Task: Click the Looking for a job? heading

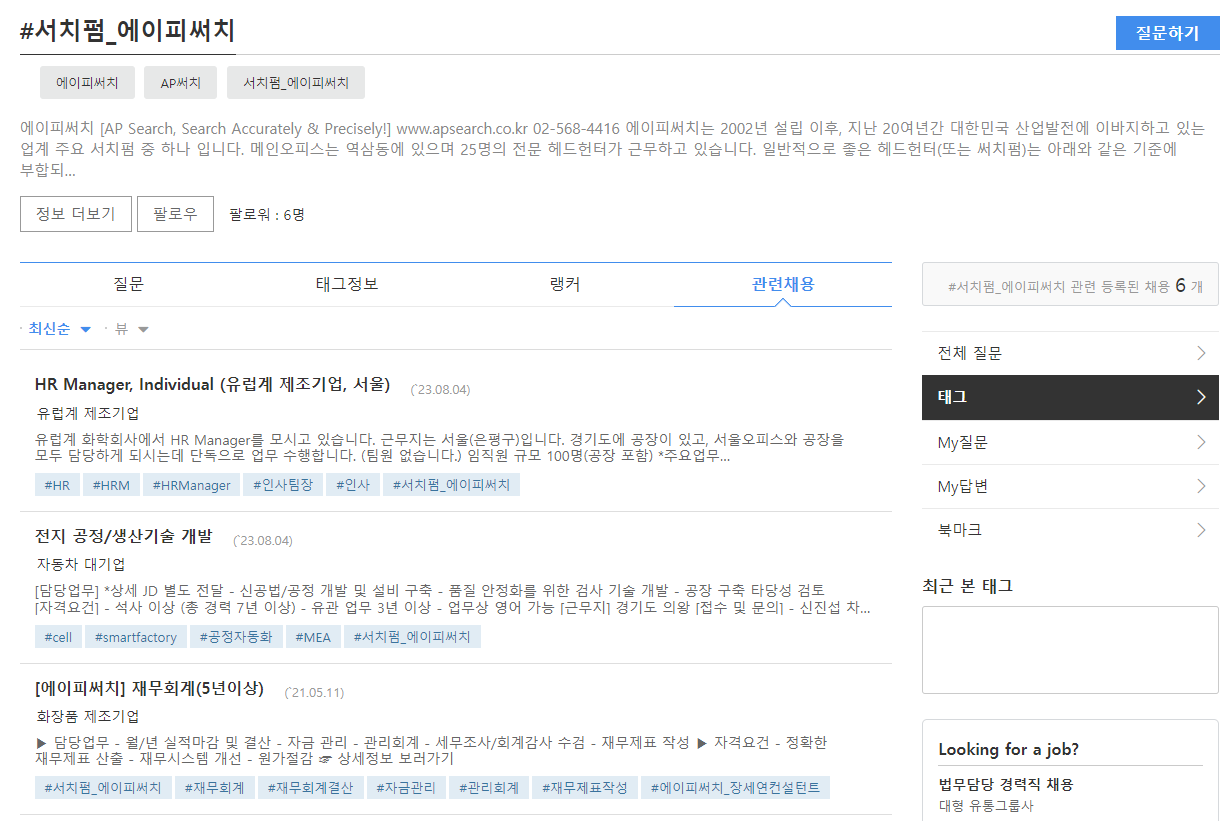Action: point(1009,749)
